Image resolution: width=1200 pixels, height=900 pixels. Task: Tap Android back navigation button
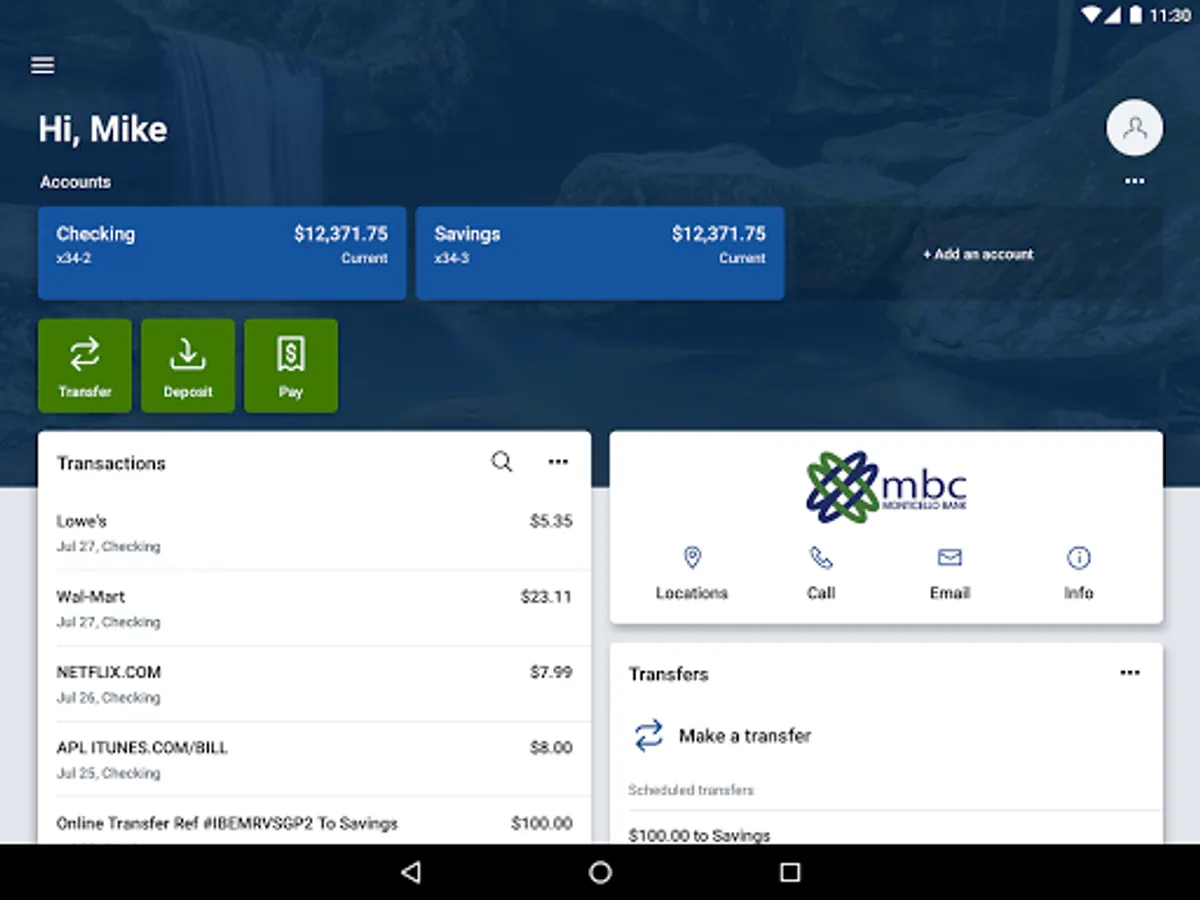[410, 872]
